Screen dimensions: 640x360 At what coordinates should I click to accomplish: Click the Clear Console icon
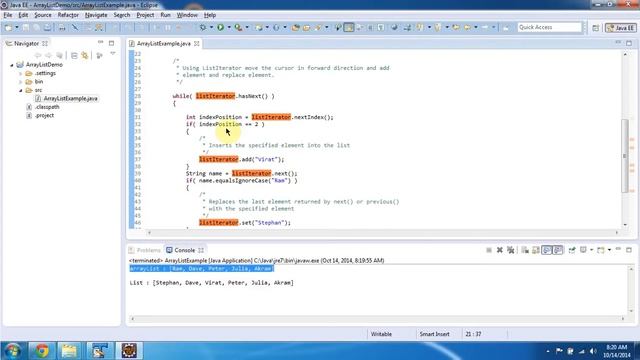point(525,250)
